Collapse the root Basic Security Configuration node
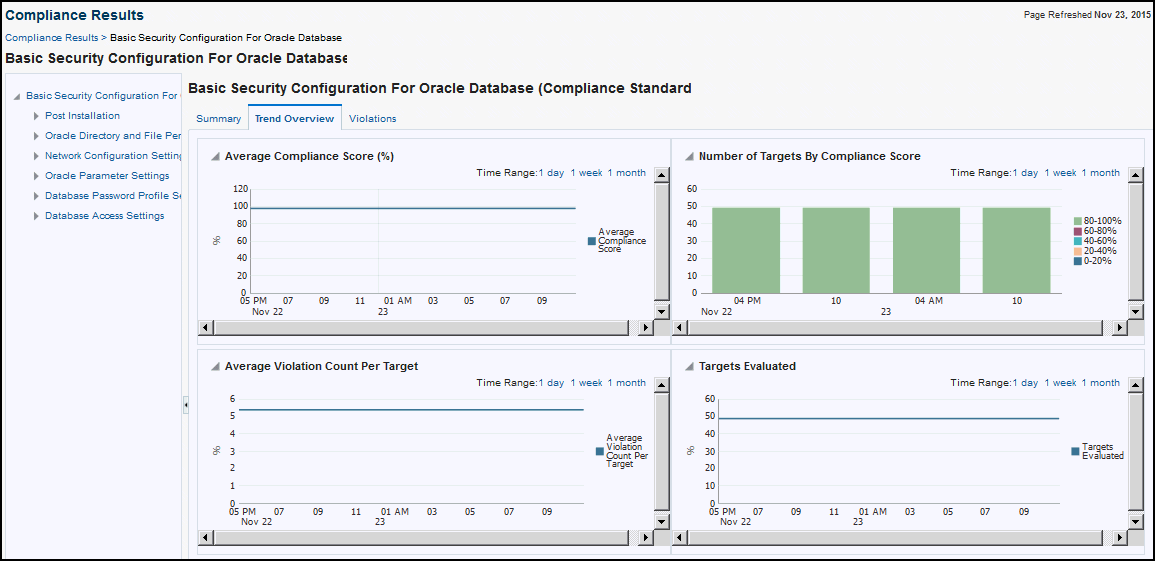The height and width of the screenshot is (561, 1155). pyautogui.click(x=17, y=96)
